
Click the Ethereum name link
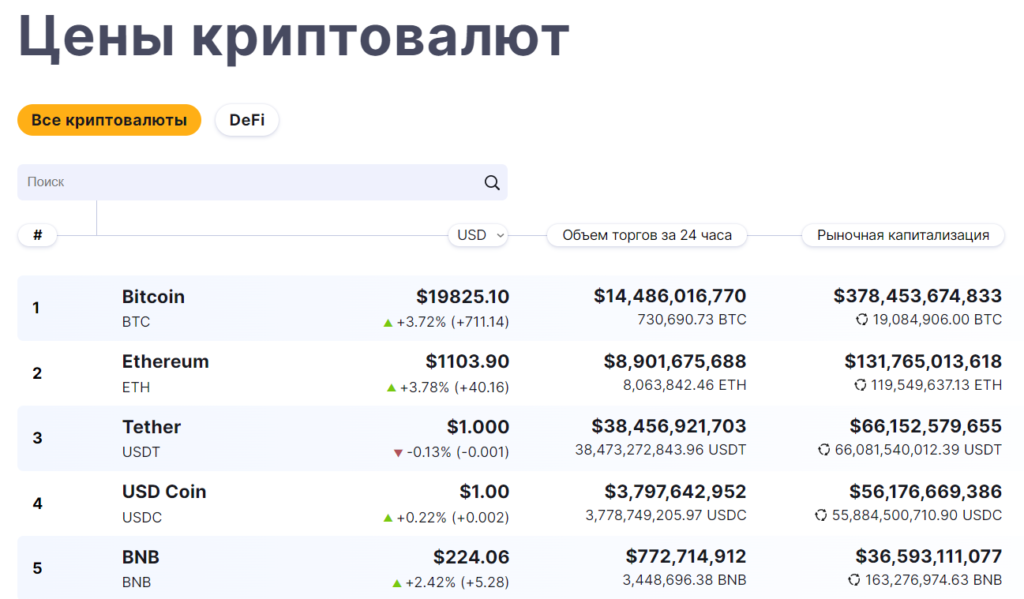pos(165,362)
